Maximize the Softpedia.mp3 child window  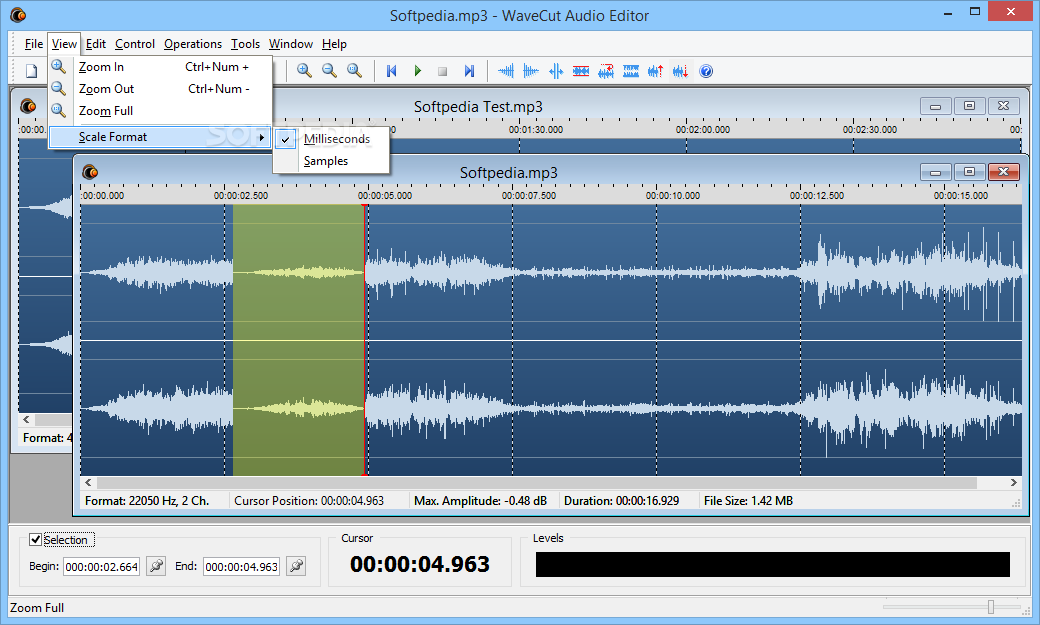point(969,173)
